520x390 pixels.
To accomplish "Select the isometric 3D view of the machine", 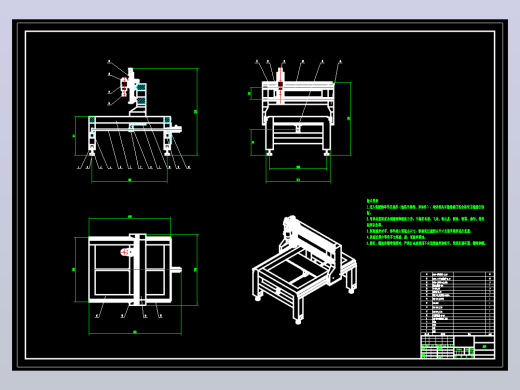I will (304, 269).
